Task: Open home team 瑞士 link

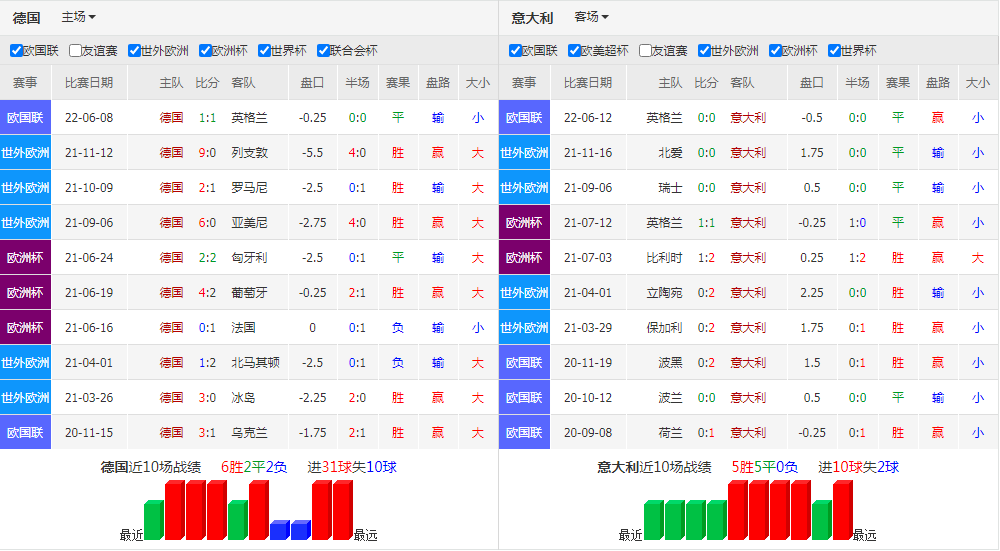Action: coord(670,187)
